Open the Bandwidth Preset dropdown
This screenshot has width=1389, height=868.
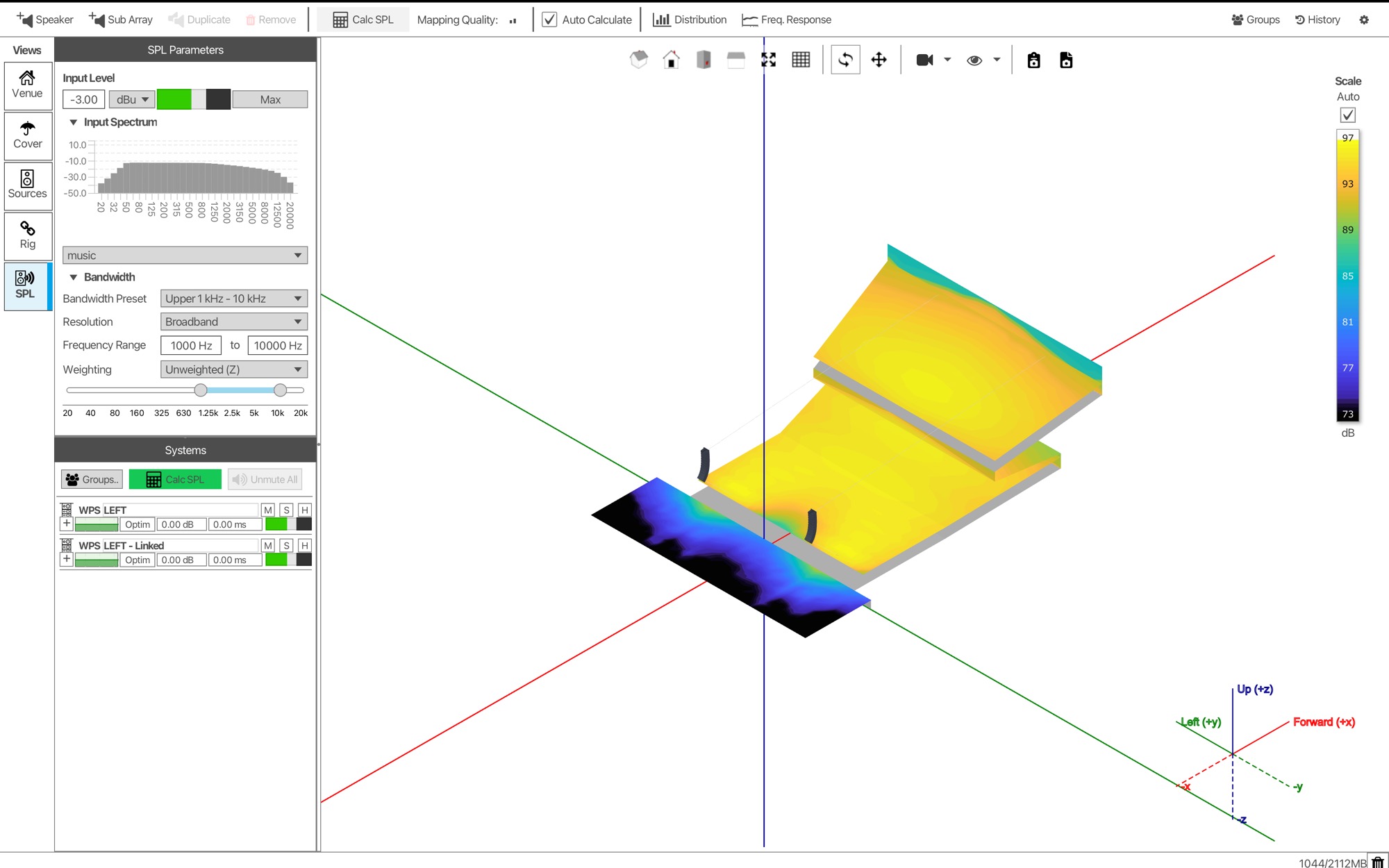(x=233, y=299)
